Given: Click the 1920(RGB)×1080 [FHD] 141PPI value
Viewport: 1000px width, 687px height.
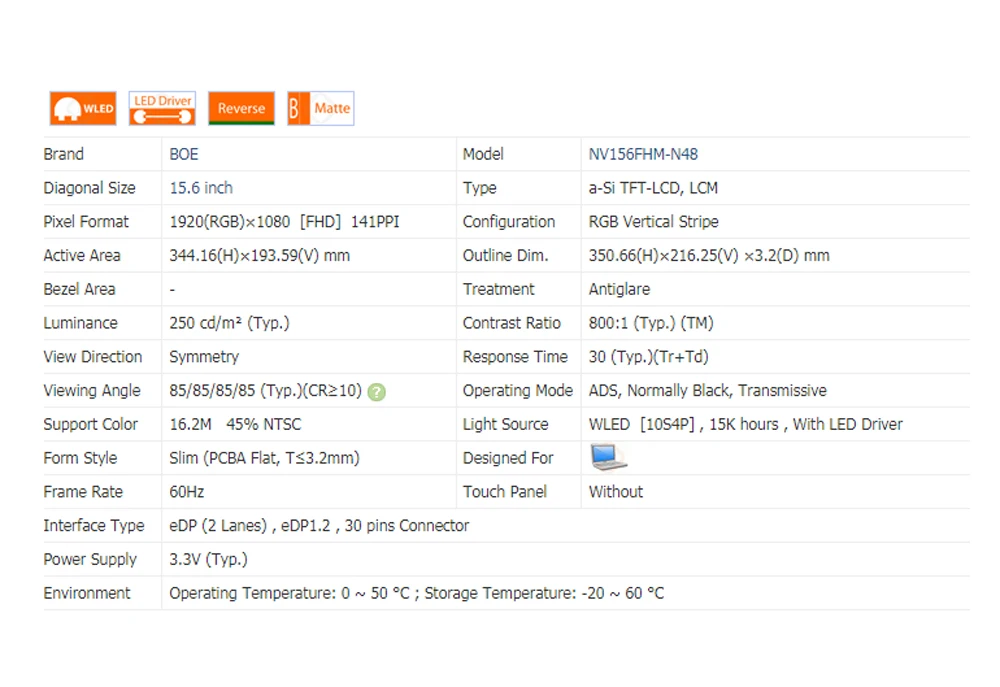Looking at the screenshot, I should [284, 222].
